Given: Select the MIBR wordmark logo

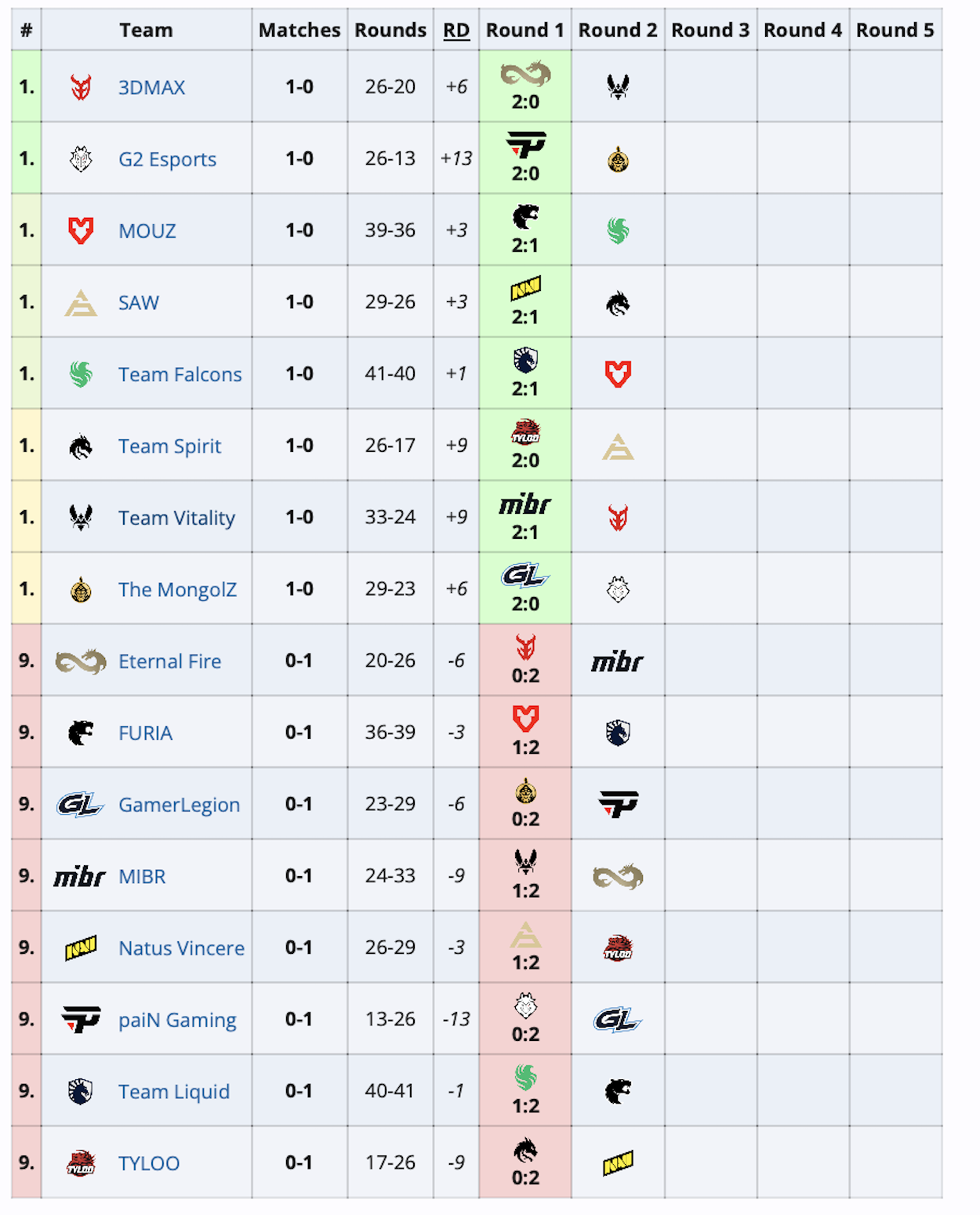Looking at the screenshot, I should (78, 875).
